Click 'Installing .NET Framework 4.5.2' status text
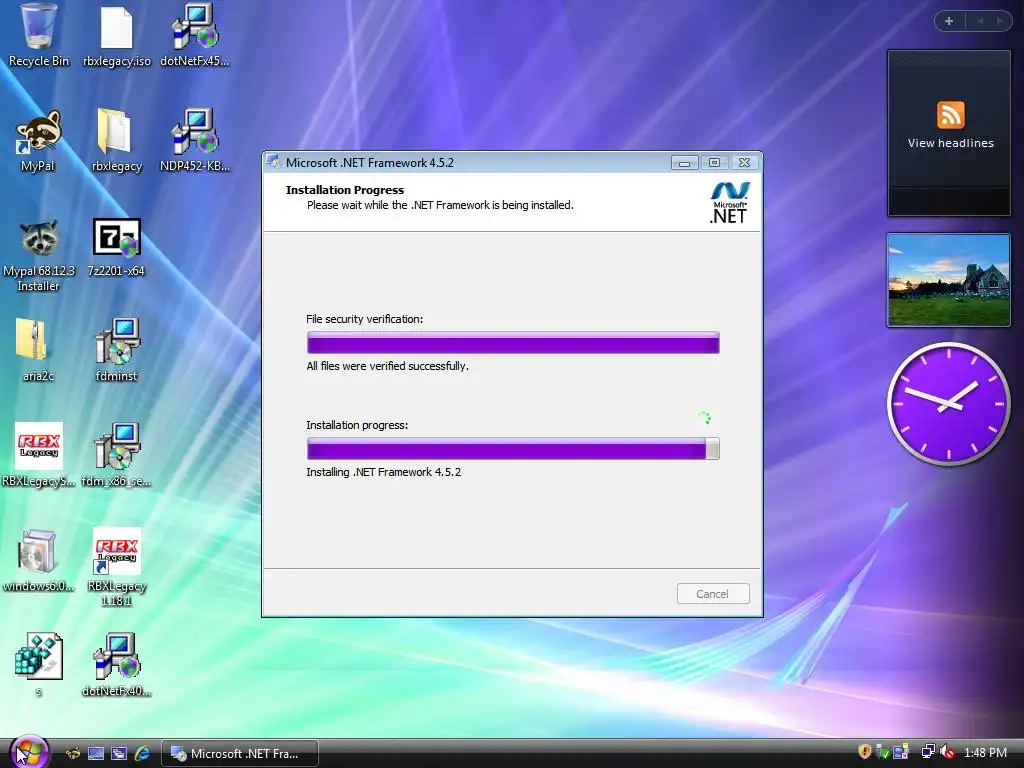Image resolution: width=1024 pixels, height=768 pixels. pos(383,472)
